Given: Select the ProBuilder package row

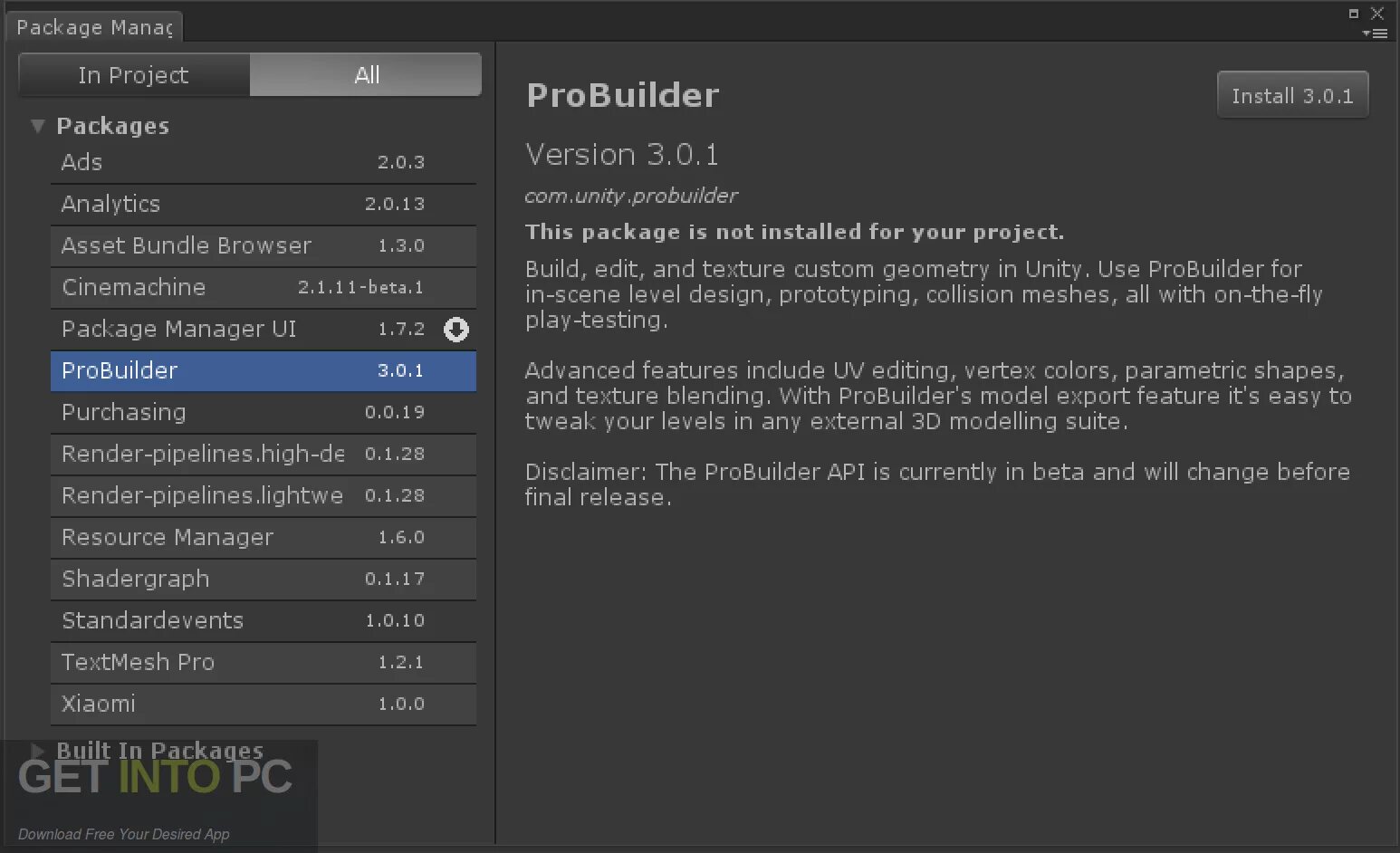Looking at the screenshot, I should (x=263, y=371).
